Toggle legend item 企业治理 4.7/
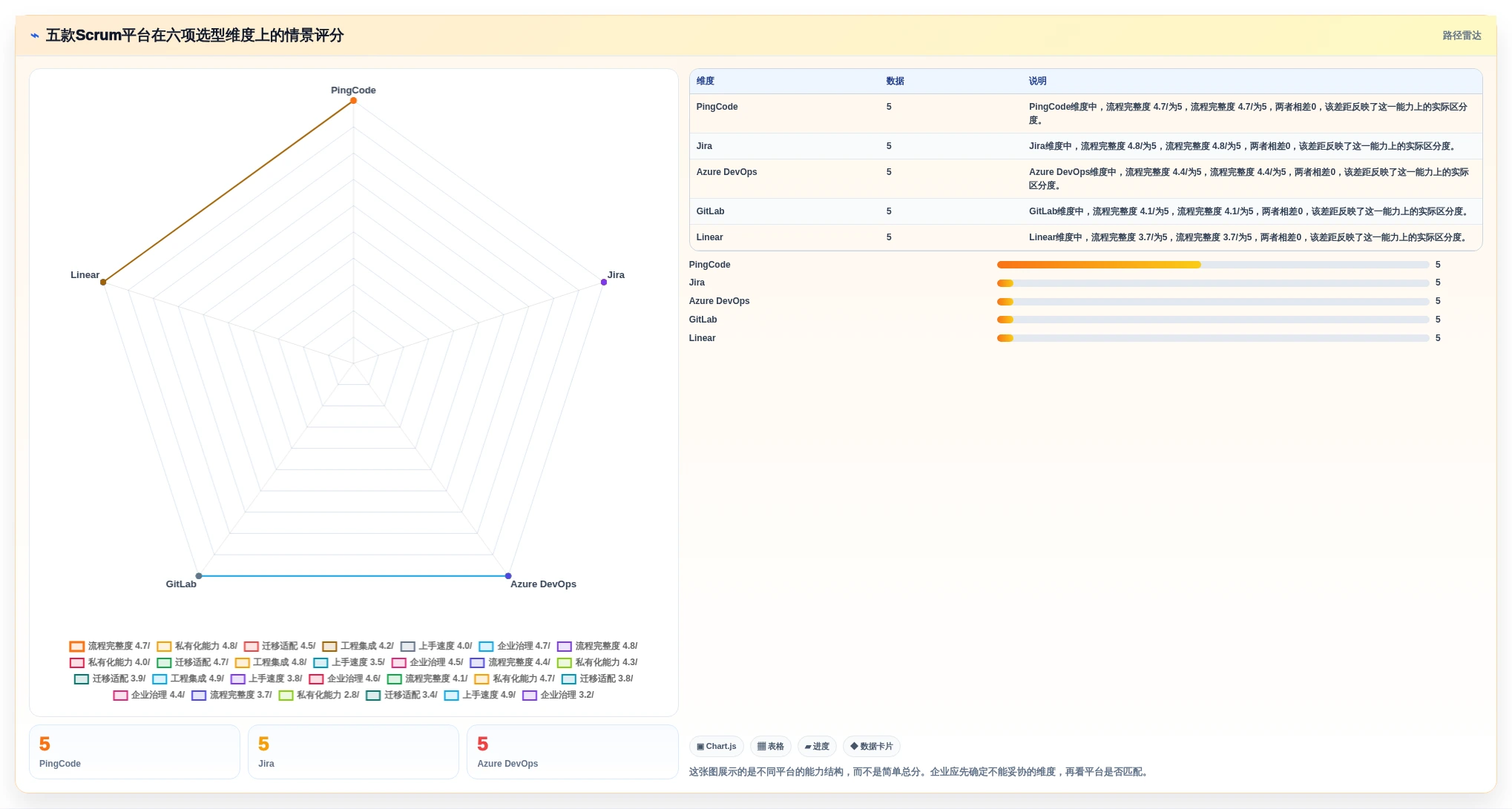The image size is (1512, 809). click(515, 646)
